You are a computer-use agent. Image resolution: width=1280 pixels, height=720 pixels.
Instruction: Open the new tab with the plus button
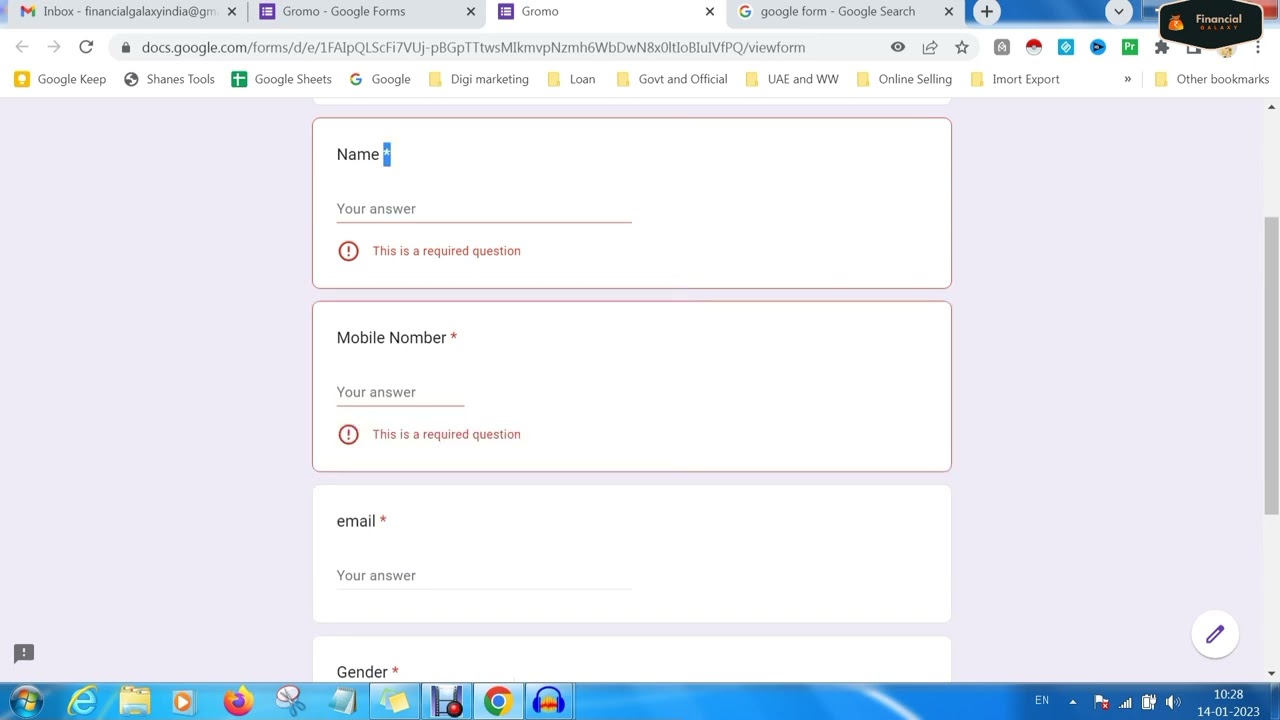coord(987,12)
